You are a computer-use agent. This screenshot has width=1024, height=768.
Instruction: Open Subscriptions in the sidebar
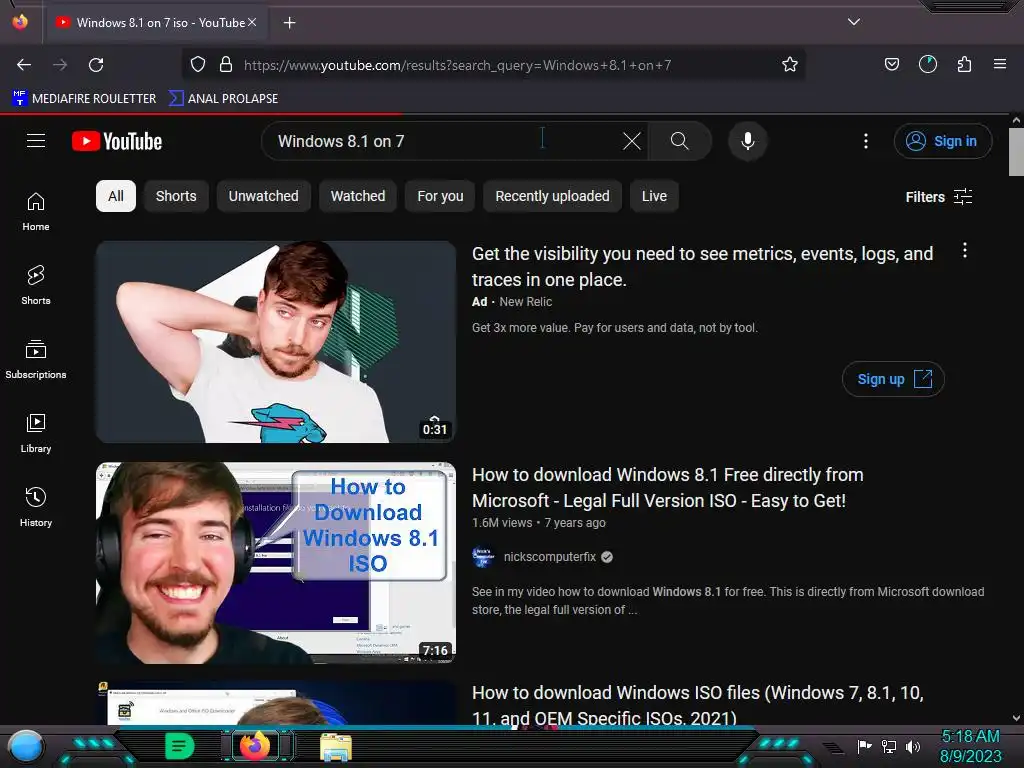(36, 359)
